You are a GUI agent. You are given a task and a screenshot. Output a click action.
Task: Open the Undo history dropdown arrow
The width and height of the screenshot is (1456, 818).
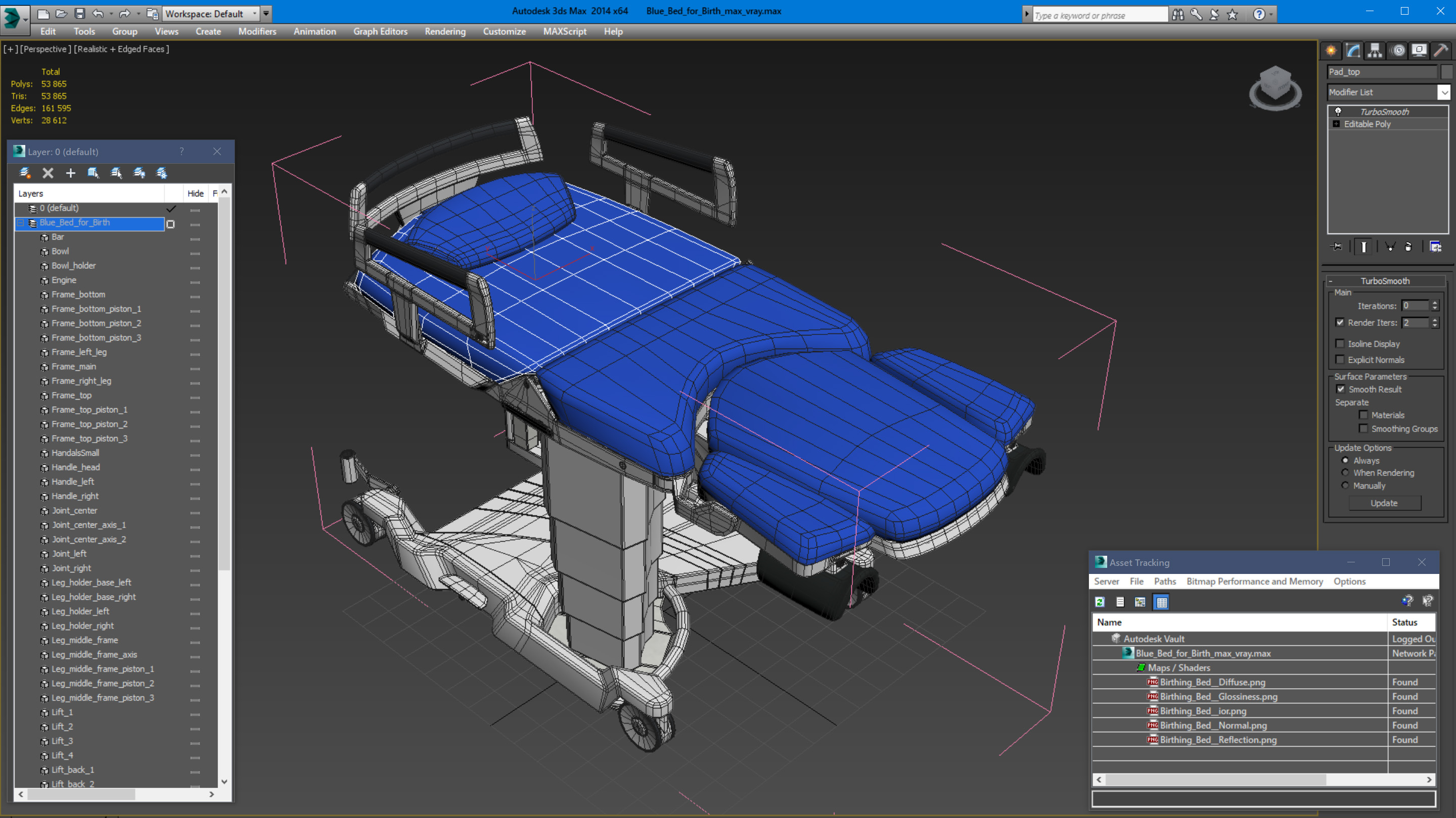(x=111, y=14)
